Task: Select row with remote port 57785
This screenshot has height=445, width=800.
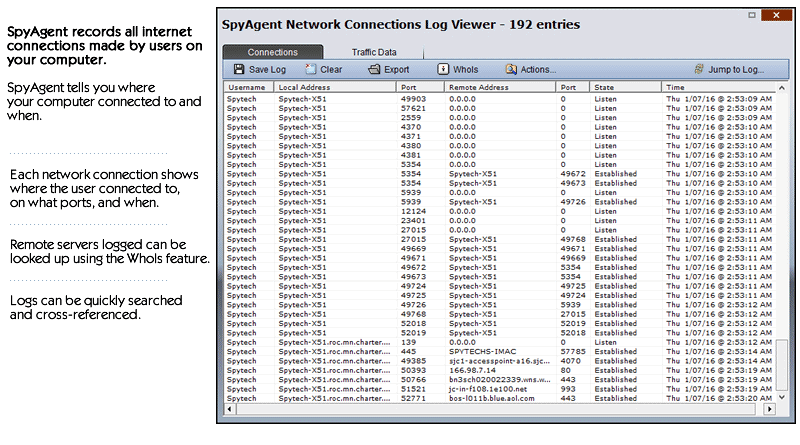Action: pos(500,352)
